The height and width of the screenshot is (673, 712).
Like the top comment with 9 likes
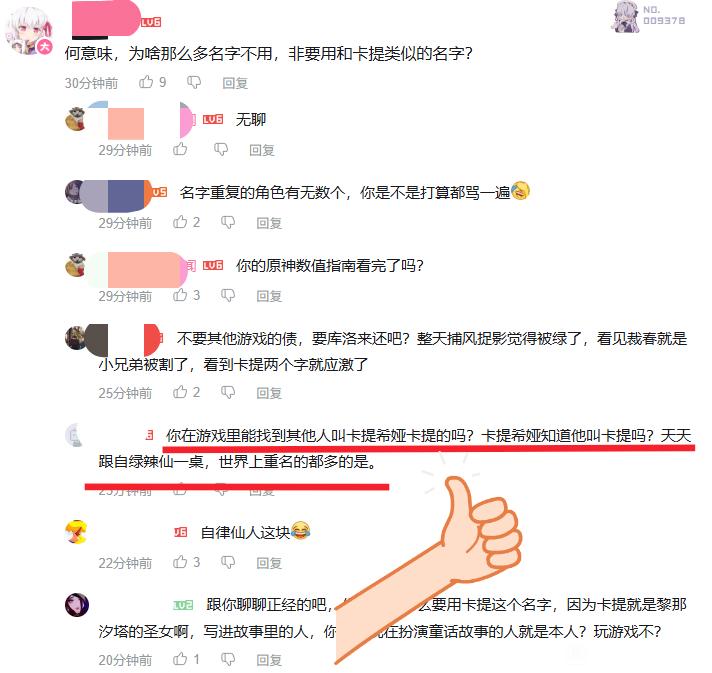click(x=146, y=82)
